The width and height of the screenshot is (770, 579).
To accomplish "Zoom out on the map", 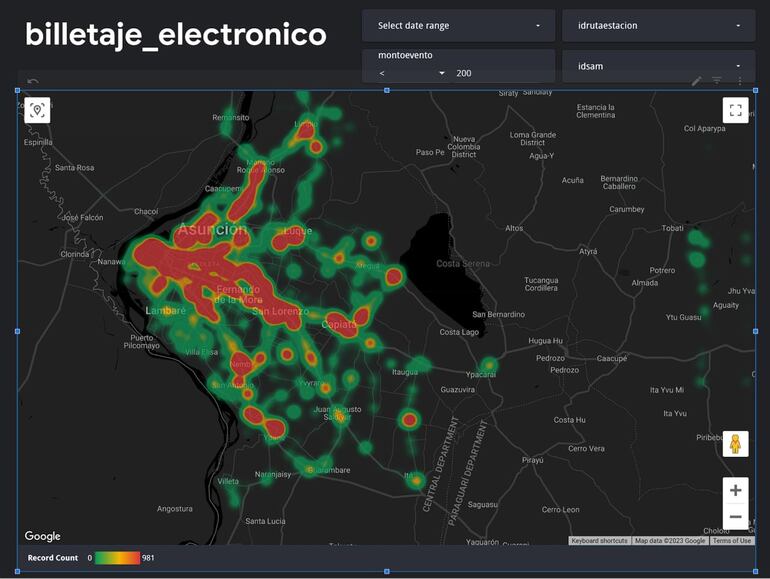I will (x=735, y=517).
